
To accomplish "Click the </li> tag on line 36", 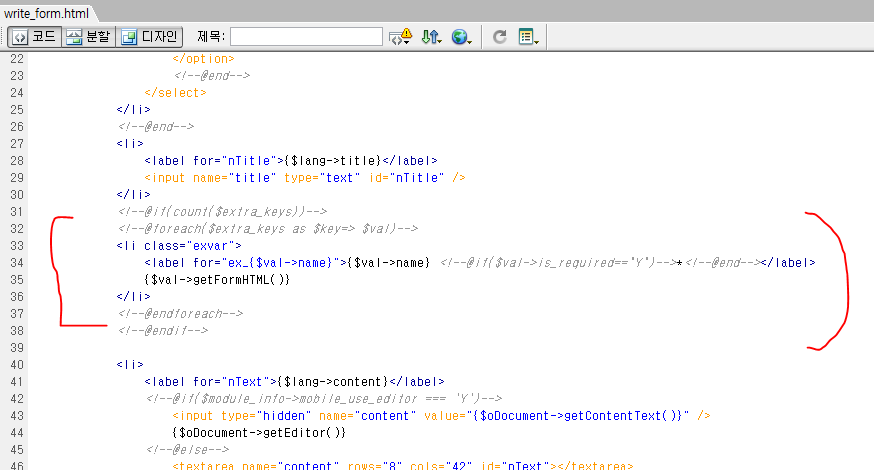I will pos(133,297).
